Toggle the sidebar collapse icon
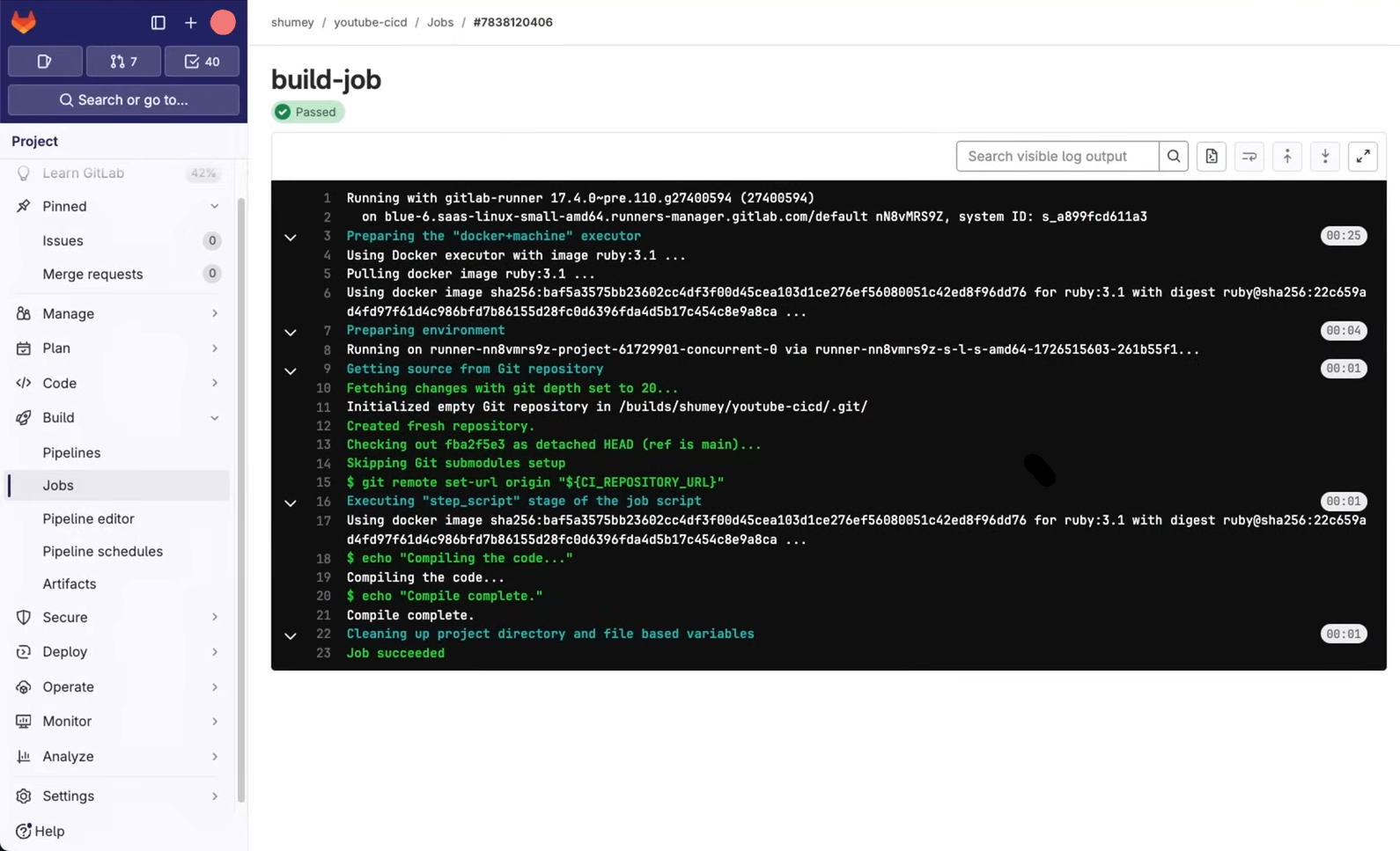The height and width of the screenshot is (851, 1400). (158, 23)
